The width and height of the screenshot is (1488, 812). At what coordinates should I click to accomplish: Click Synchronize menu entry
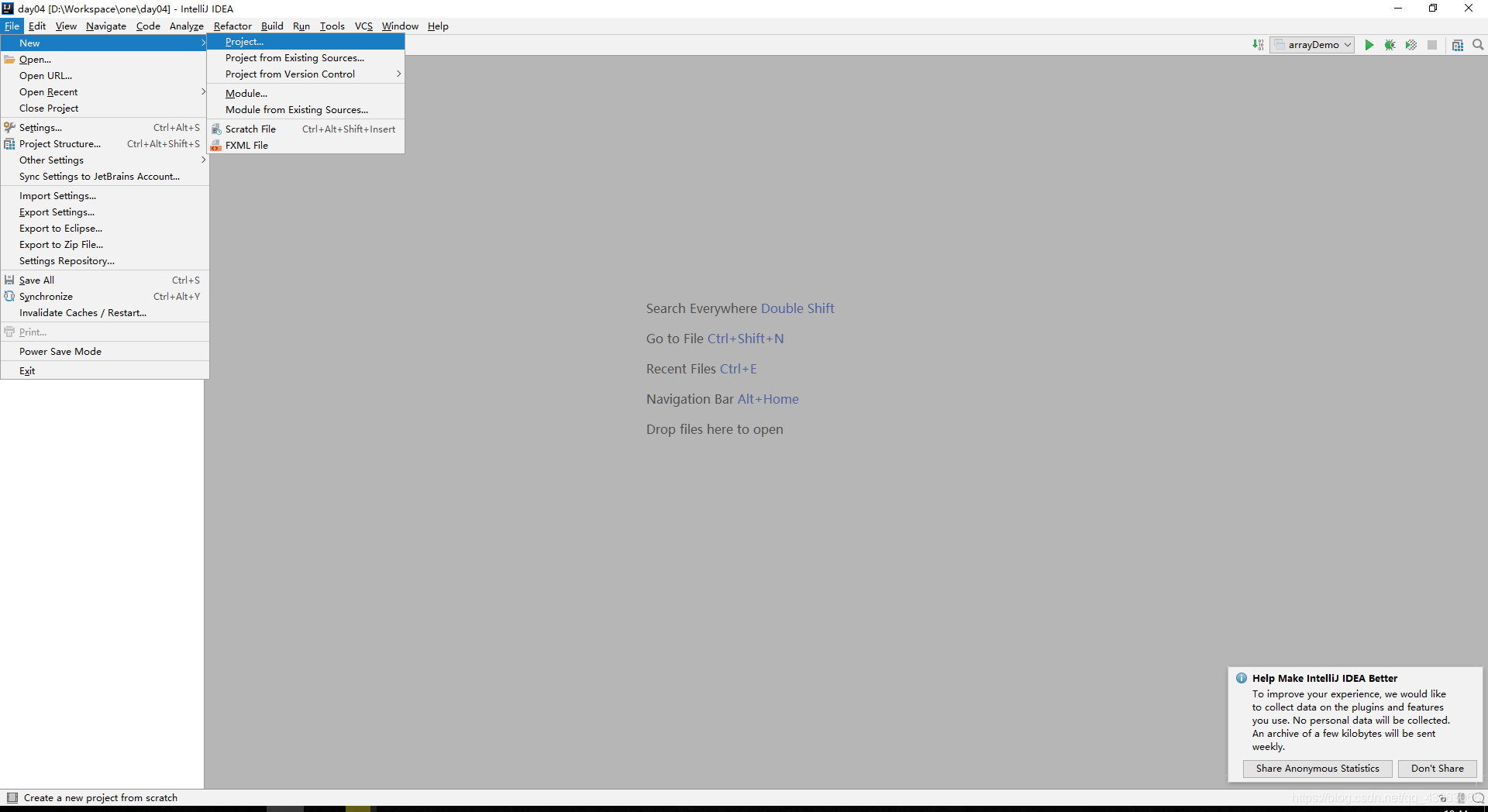(105, 296)
